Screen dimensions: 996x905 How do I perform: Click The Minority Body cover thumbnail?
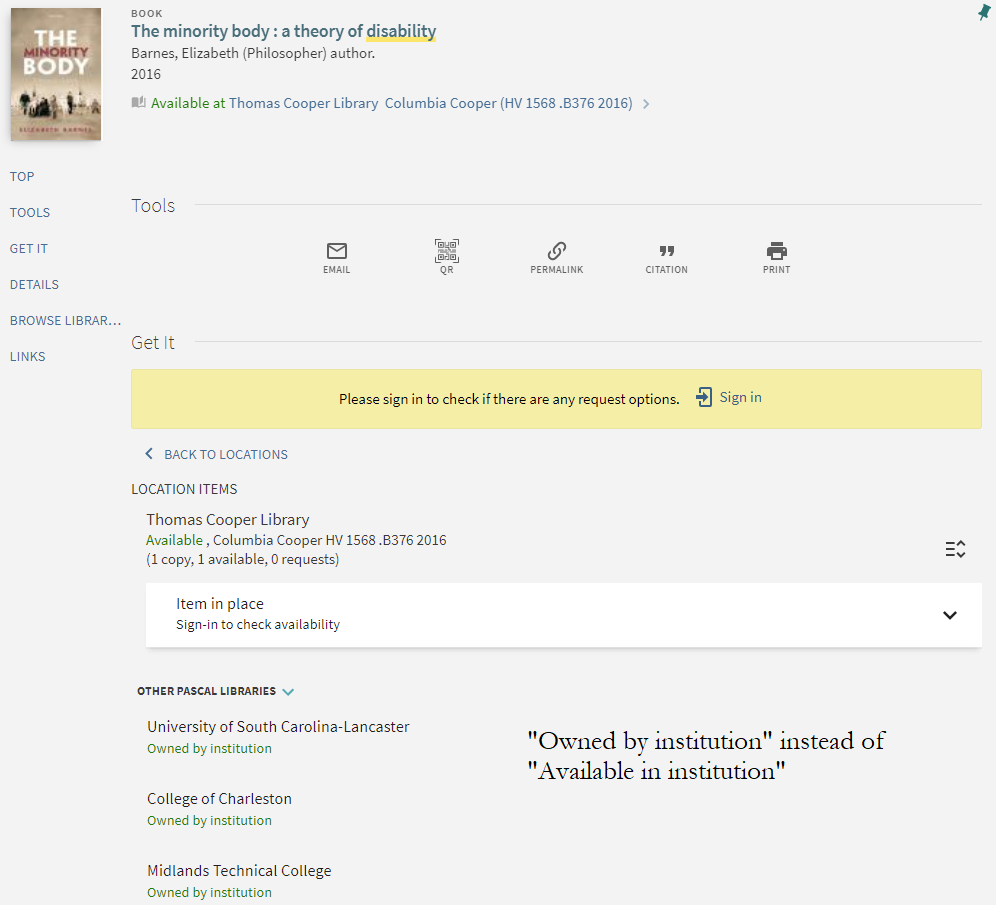(56, 74)
